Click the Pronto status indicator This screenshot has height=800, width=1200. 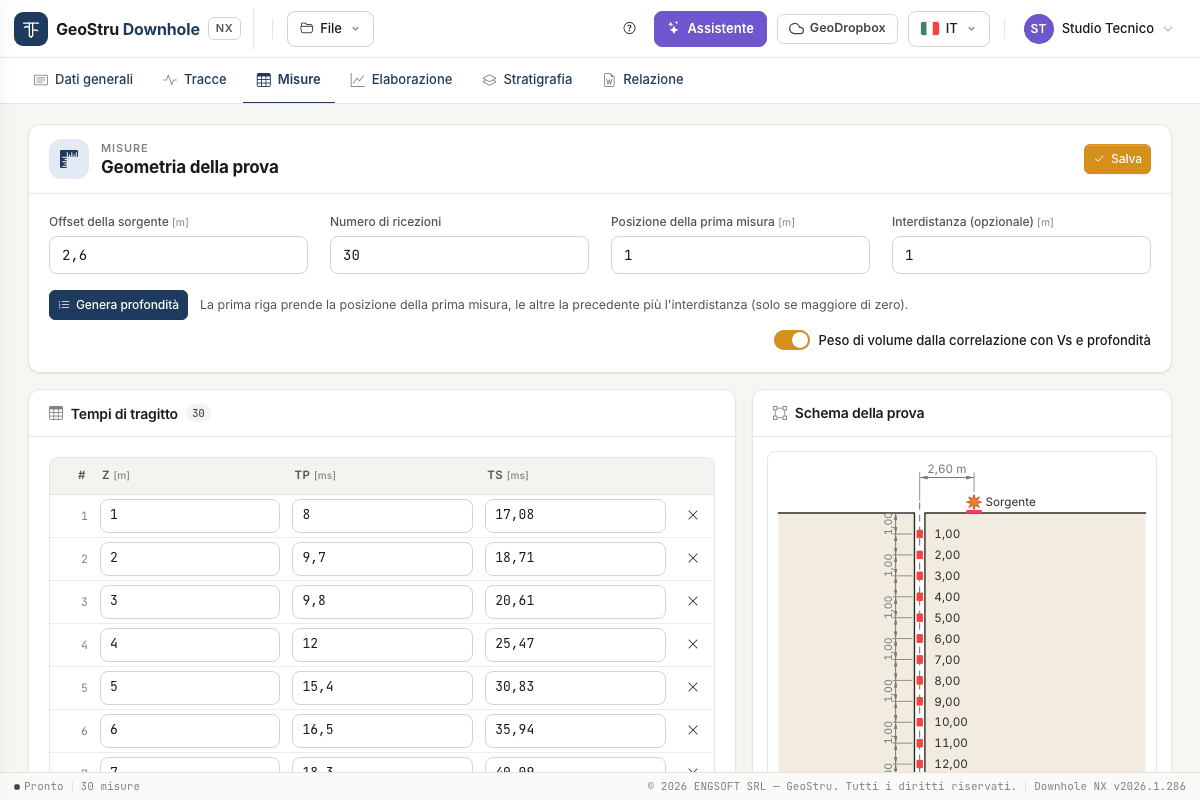click(39, 787)
